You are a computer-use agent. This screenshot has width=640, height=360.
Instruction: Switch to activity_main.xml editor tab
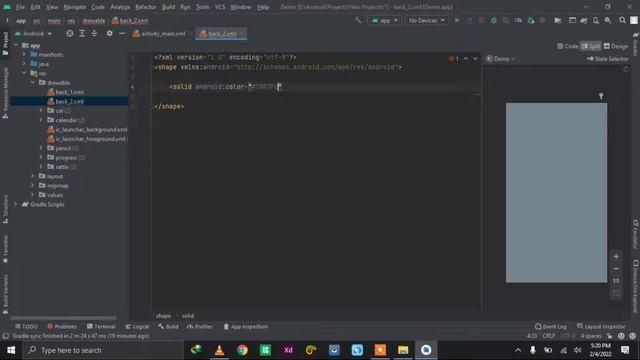click(159, 33)
